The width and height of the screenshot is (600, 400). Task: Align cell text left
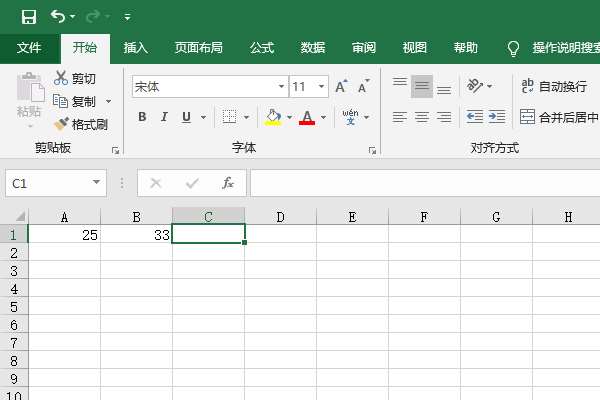point(399,117)
